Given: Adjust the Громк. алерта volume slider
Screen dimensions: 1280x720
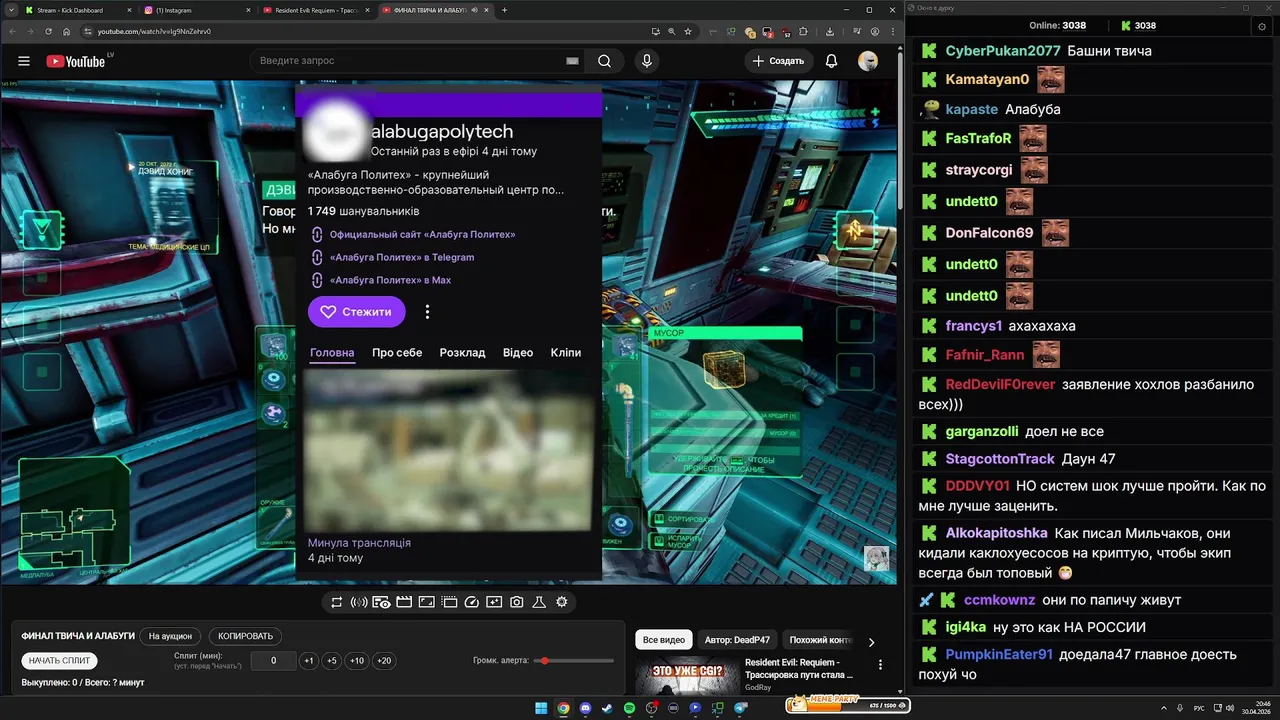Looking at the screenshot, I should point(575,661).
